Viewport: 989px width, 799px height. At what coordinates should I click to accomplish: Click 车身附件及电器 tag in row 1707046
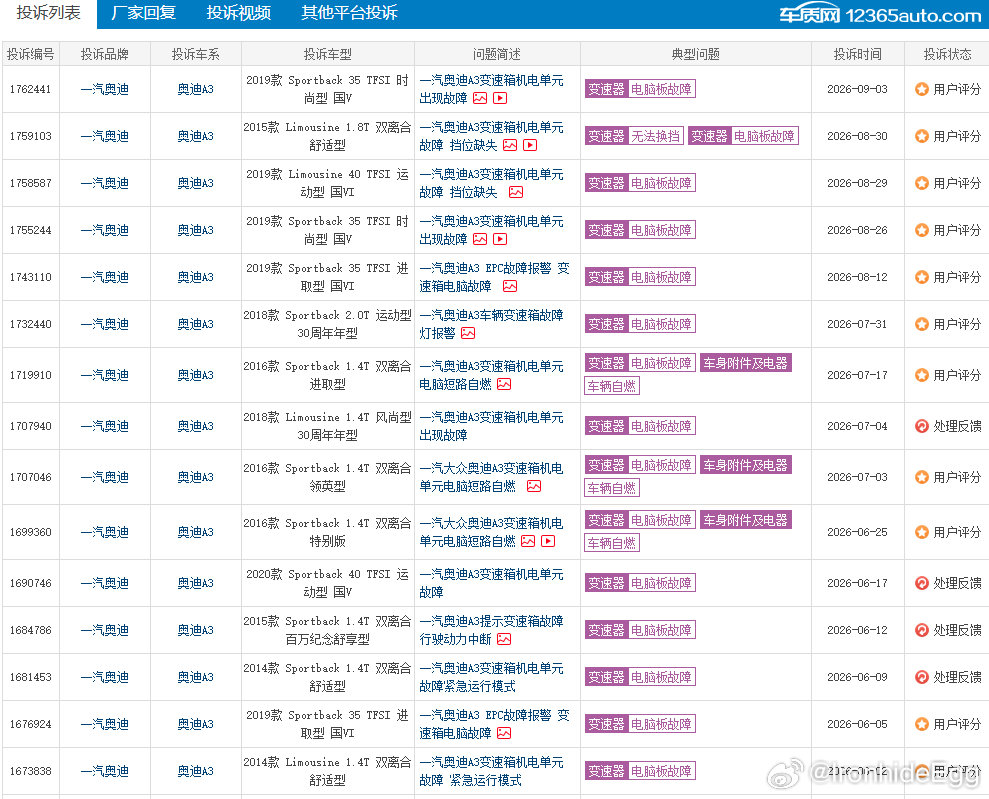[x=746, y=465]
